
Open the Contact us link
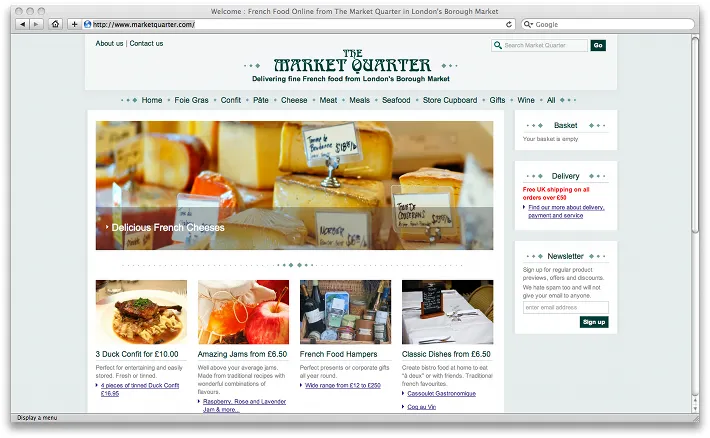146,43
